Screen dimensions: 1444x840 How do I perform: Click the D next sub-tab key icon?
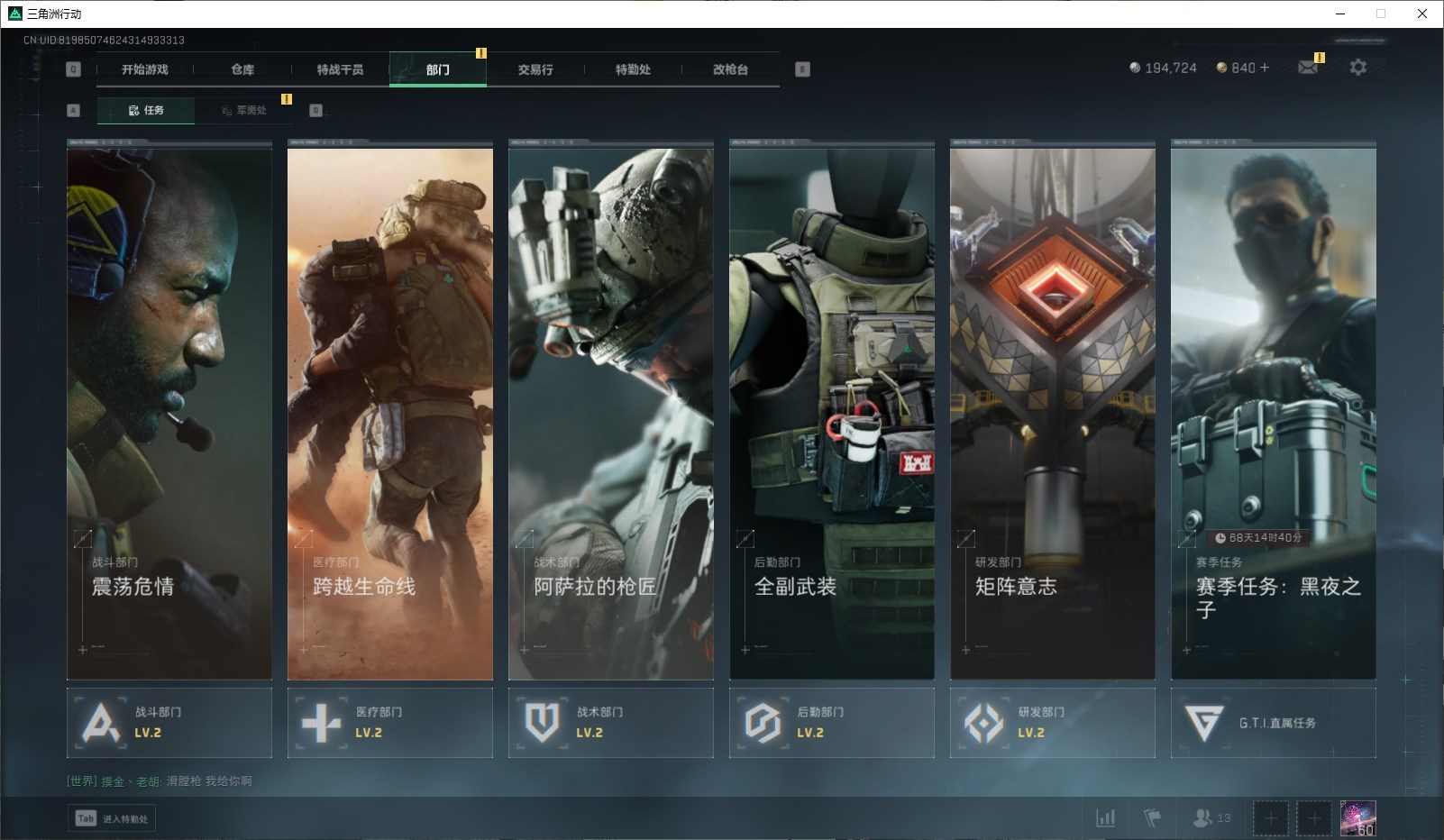tap(315, 110)
